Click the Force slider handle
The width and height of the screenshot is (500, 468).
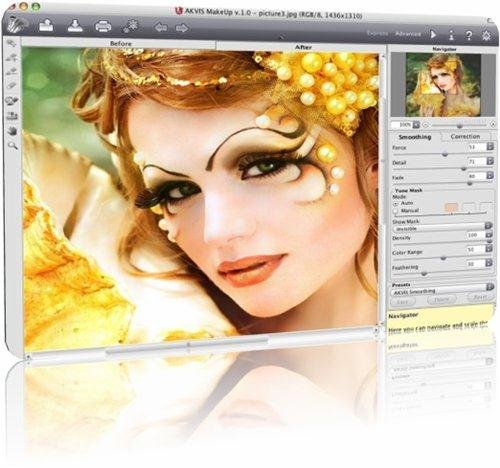(445, 154)
